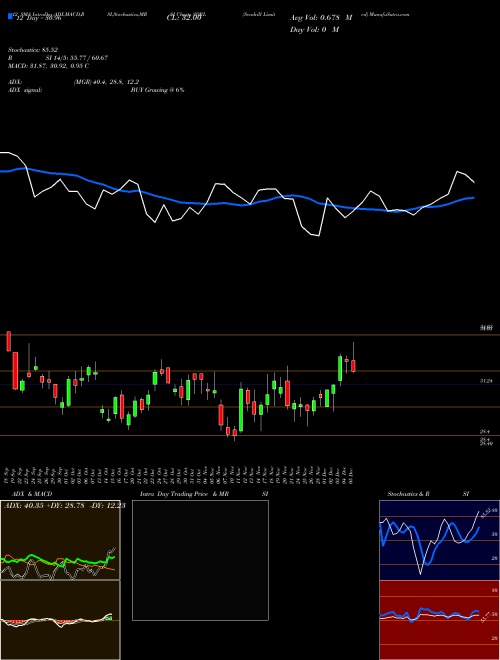Click the 31.24 price axis label
This screenshot has width=500, height=660.
pyautogui.click(x=486, y=381)
